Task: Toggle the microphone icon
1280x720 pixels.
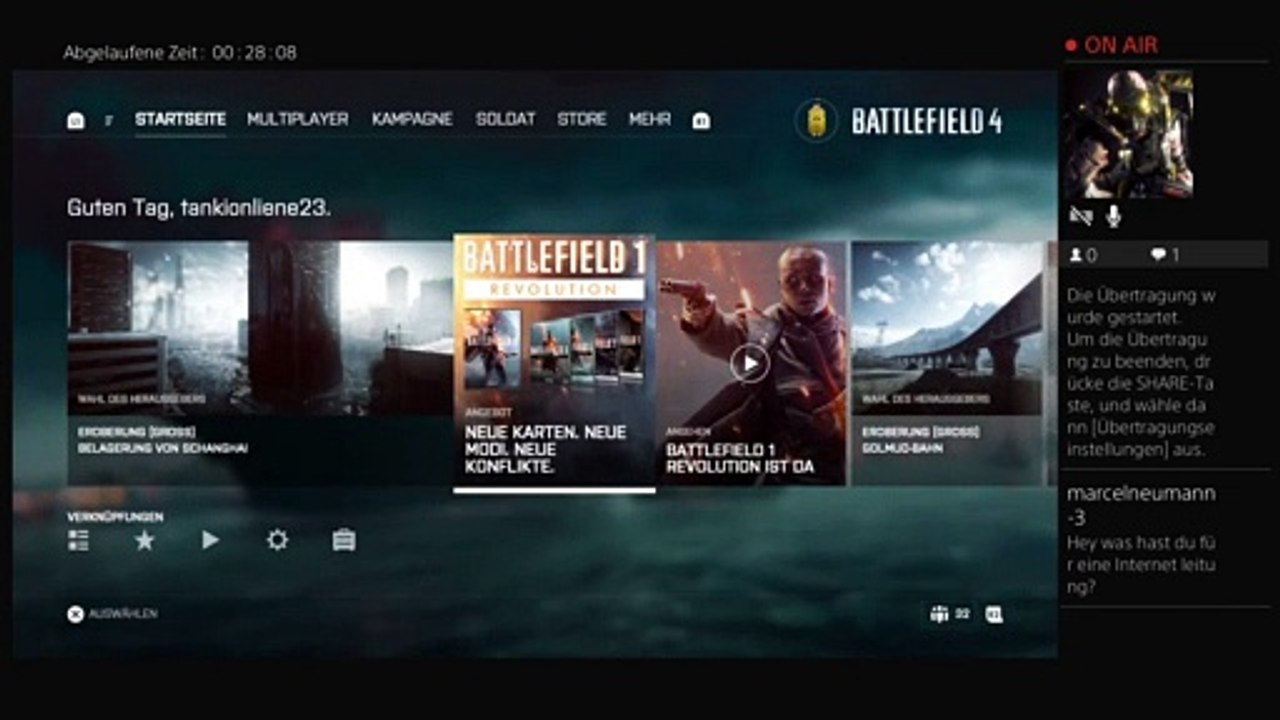Action: click(x=1114, y=216)
